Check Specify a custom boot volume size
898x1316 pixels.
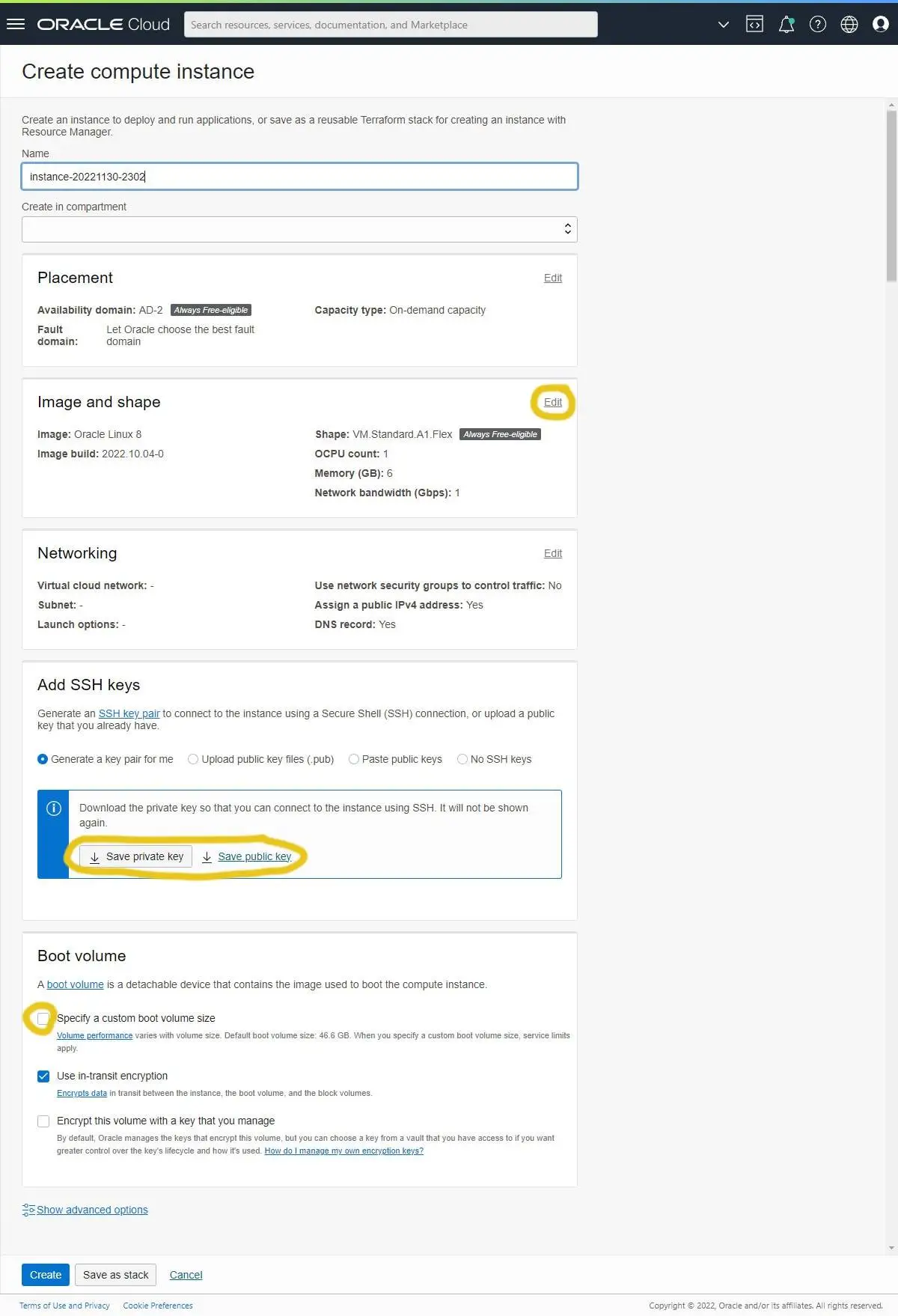click(43, 1018)
